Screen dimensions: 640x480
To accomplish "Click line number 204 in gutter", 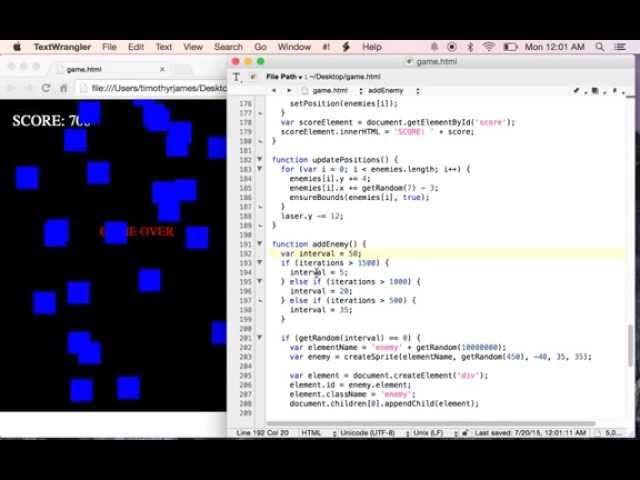I will 246,366.
